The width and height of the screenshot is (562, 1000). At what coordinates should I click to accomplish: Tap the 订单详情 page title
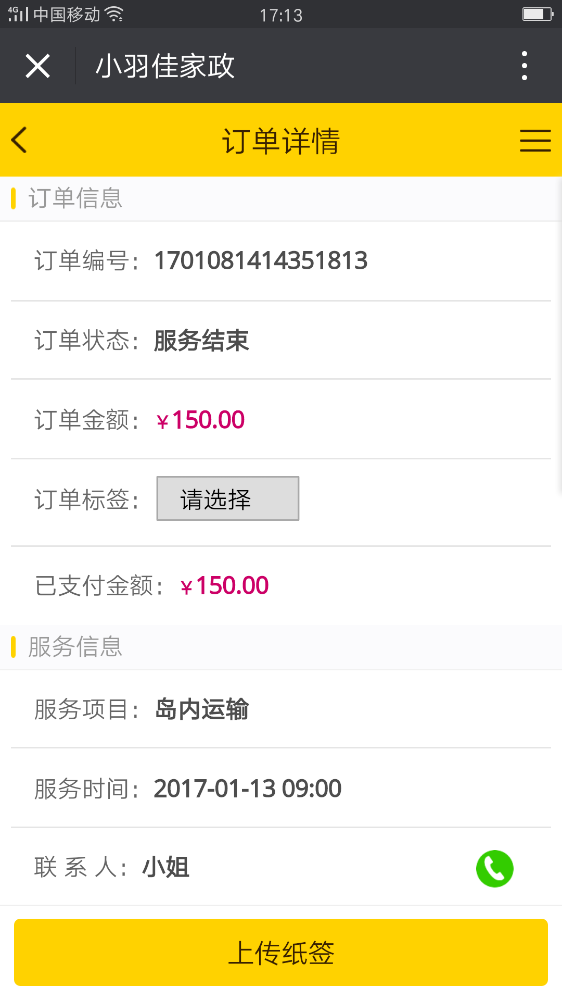pos(281,141)
